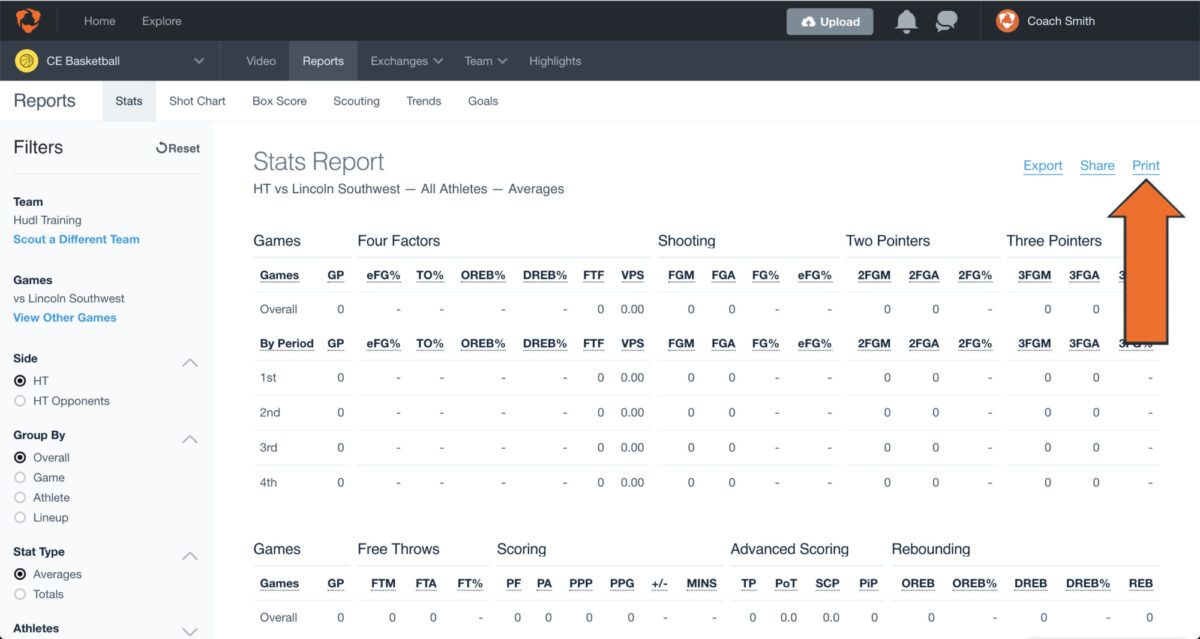Go to Home in top bar
The width and height of the screenshot is (1200, 639).
pyautogui.click(x=100, y=21)
